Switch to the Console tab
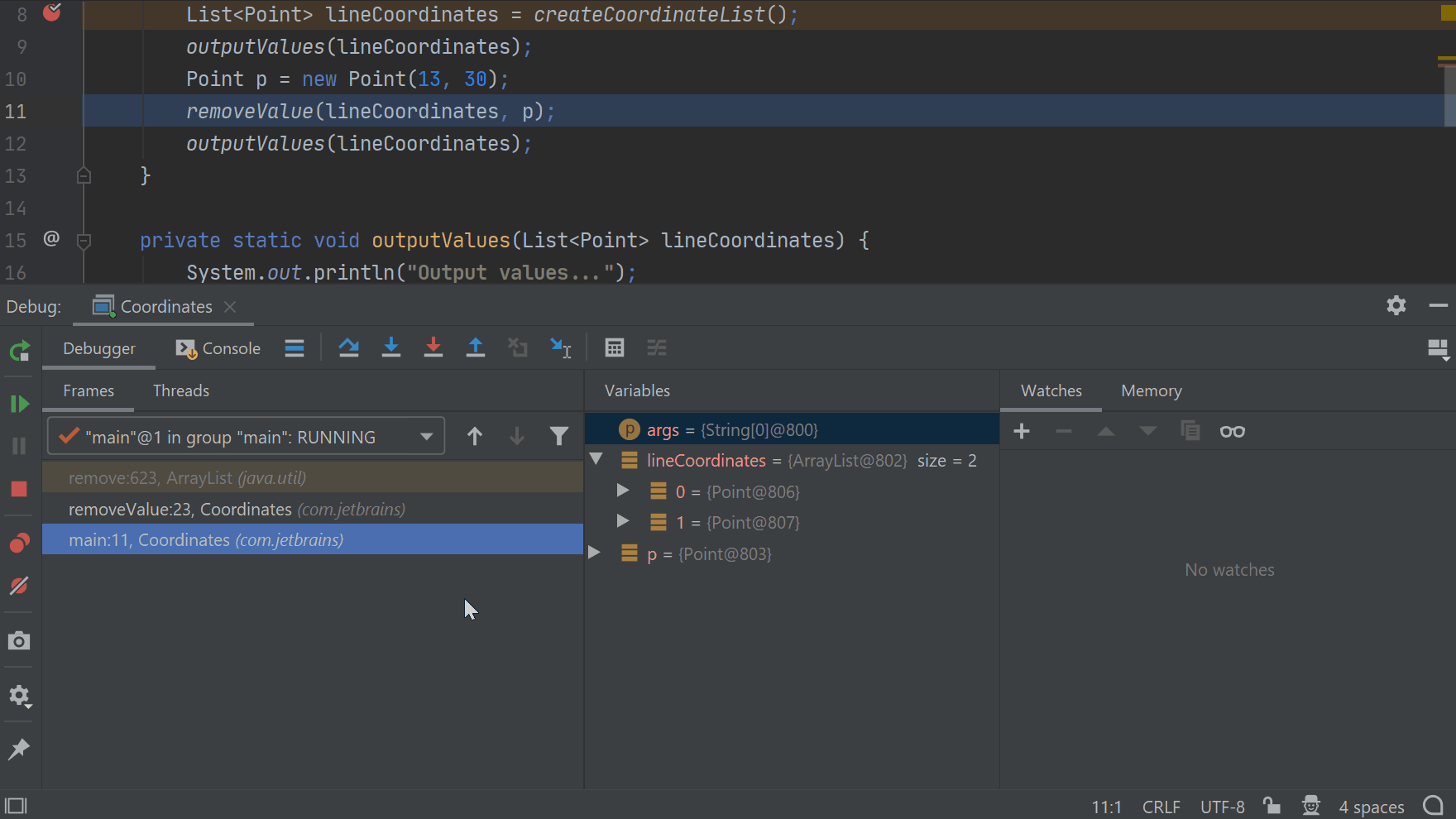This screenshot has height=819, width=1456. click(x=218, y=348)
